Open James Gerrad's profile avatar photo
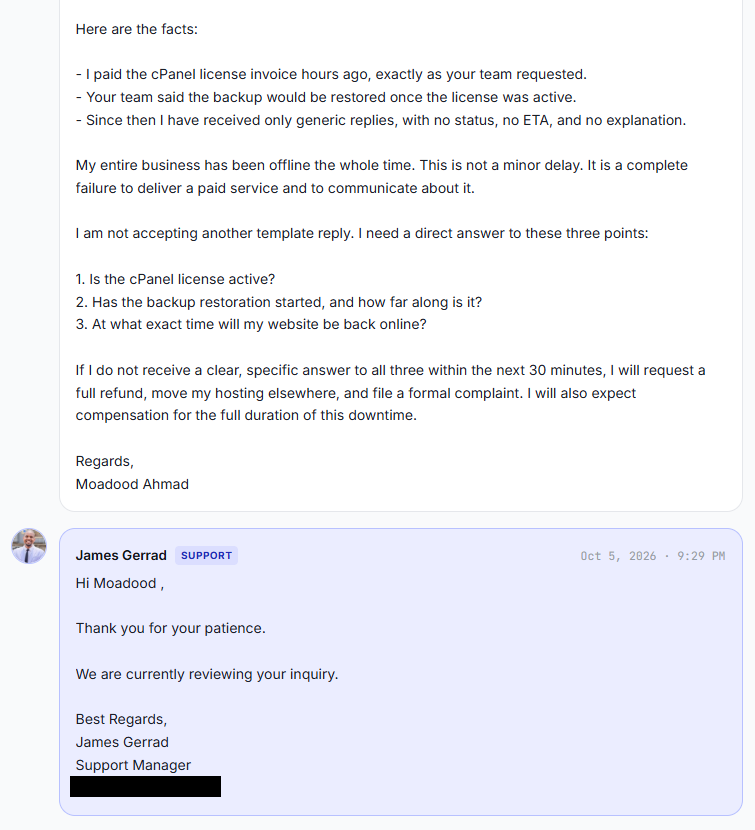The height and width of the screenshot is (830, 755). (29, 546)
